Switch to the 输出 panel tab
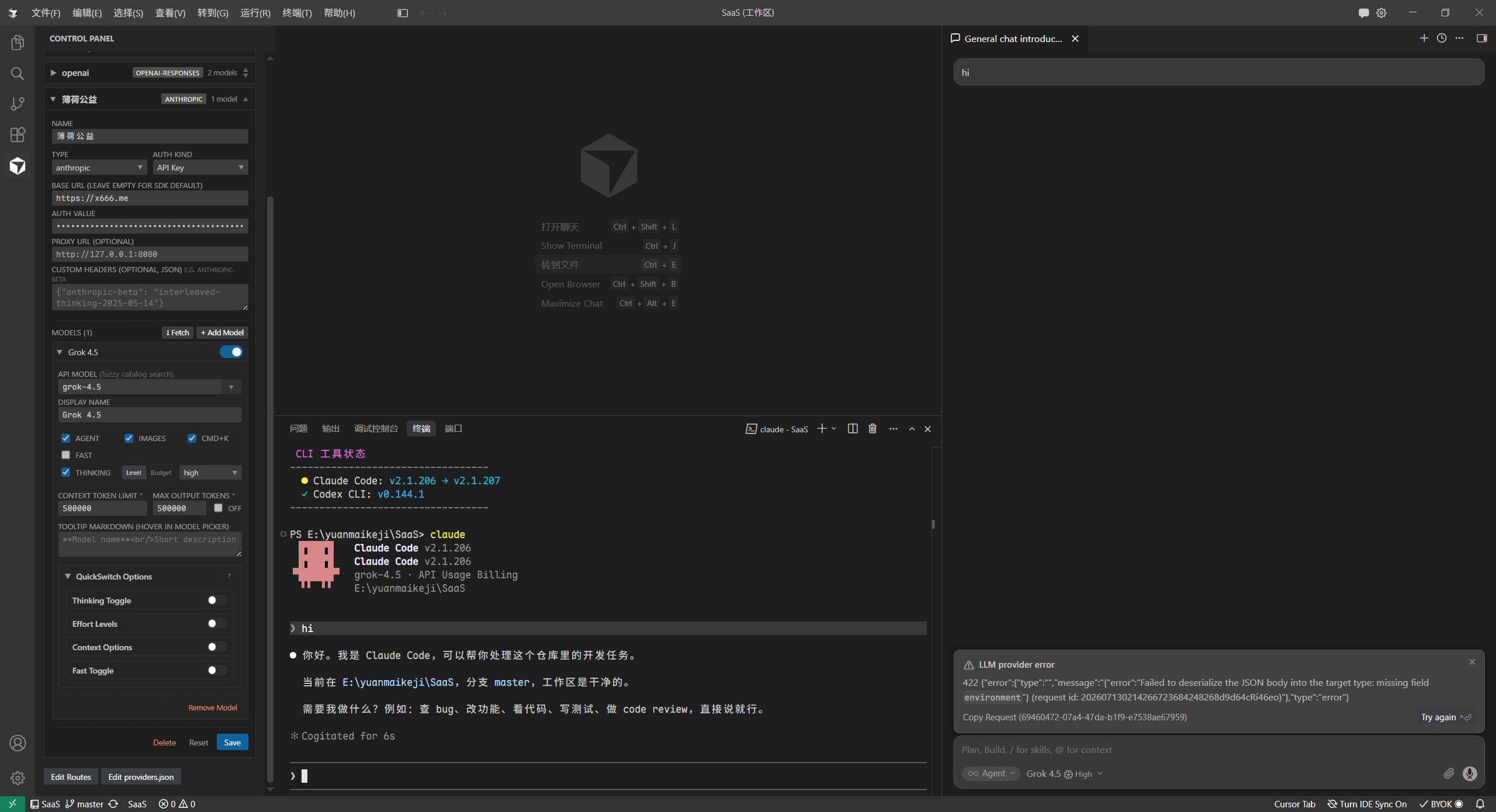 [x=331, y=429]
